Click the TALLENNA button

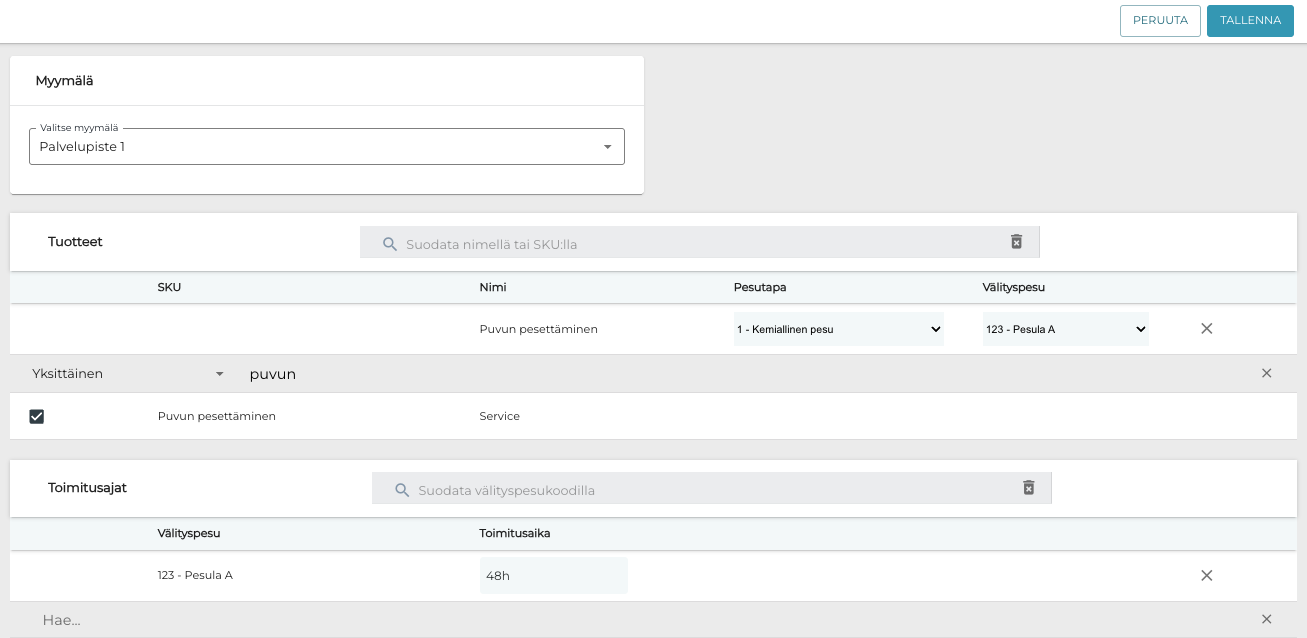pos(1250,20)
